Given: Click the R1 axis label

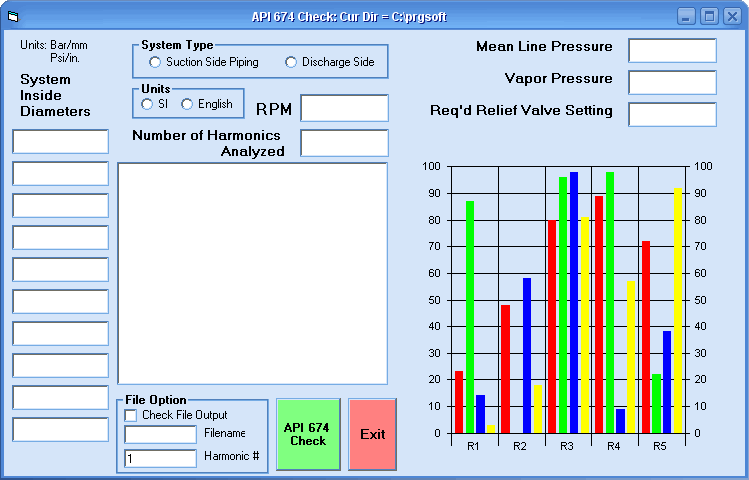Looking at the screenshot, I should (x=473, y=446).
